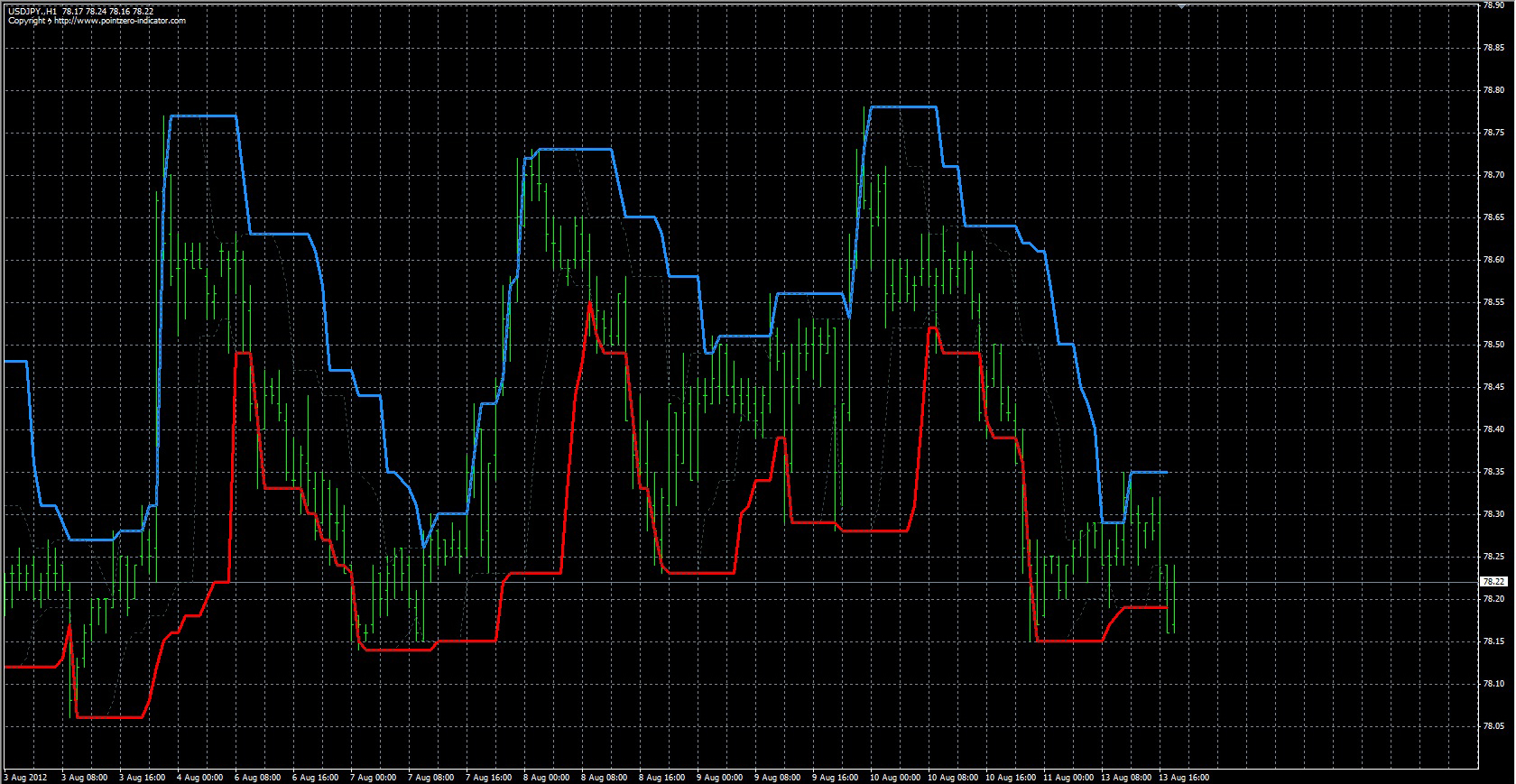Click the chart shift triangle marker
Screen dimensions: 1516x784
click(1181, 6)
